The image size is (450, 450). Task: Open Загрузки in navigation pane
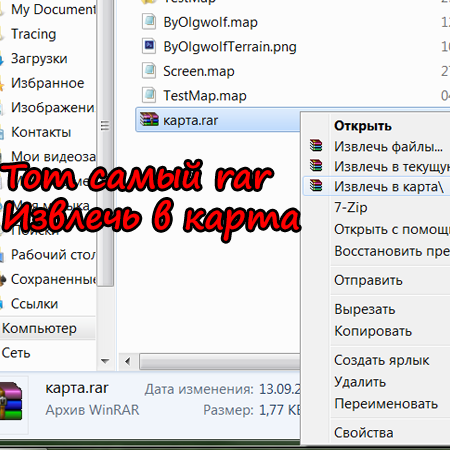39,59
